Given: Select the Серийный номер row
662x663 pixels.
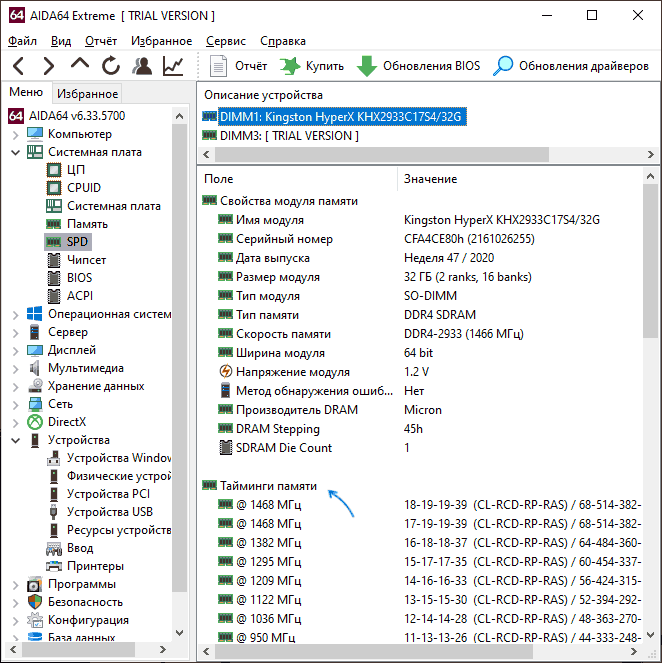Looking at the screenshot, I should (x=421, y=239).
